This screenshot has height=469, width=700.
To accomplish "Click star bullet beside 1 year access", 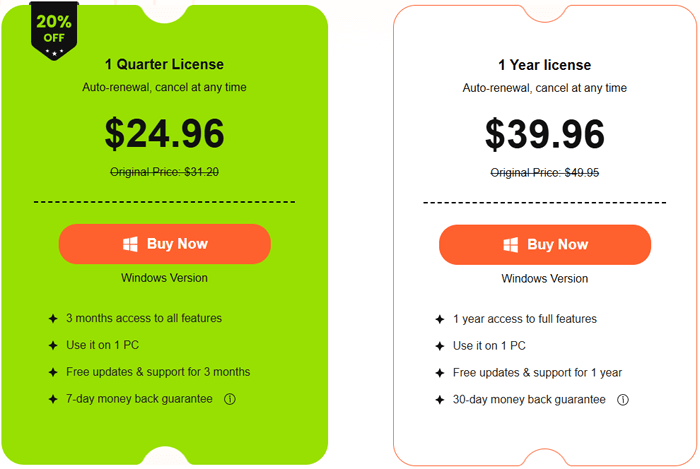I will [x=439, y=319].
